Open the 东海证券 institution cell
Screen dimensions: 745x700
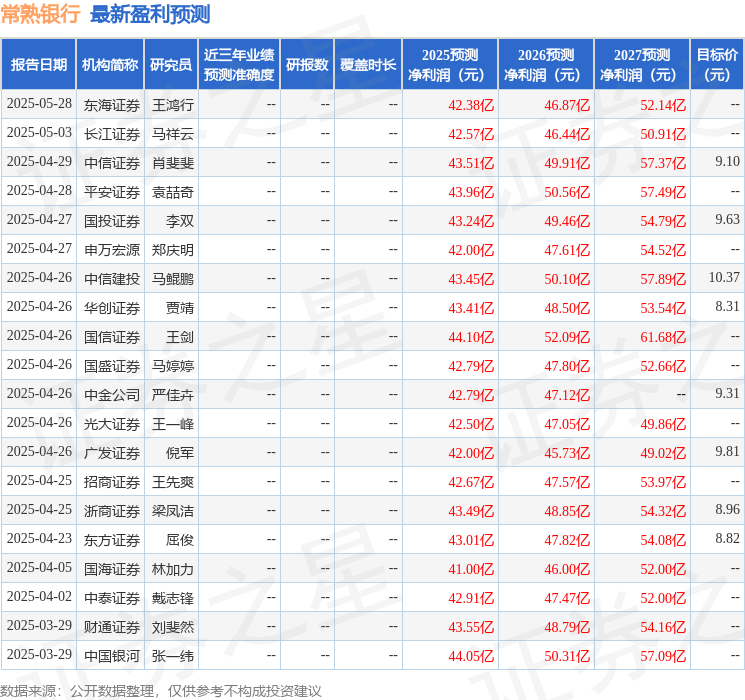click(111, 105)
